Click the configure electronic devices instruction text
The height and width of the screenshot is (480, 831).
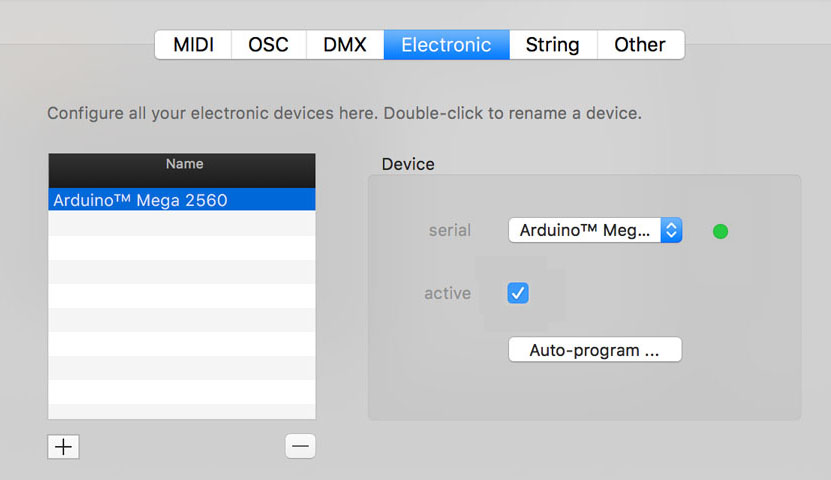344,113
